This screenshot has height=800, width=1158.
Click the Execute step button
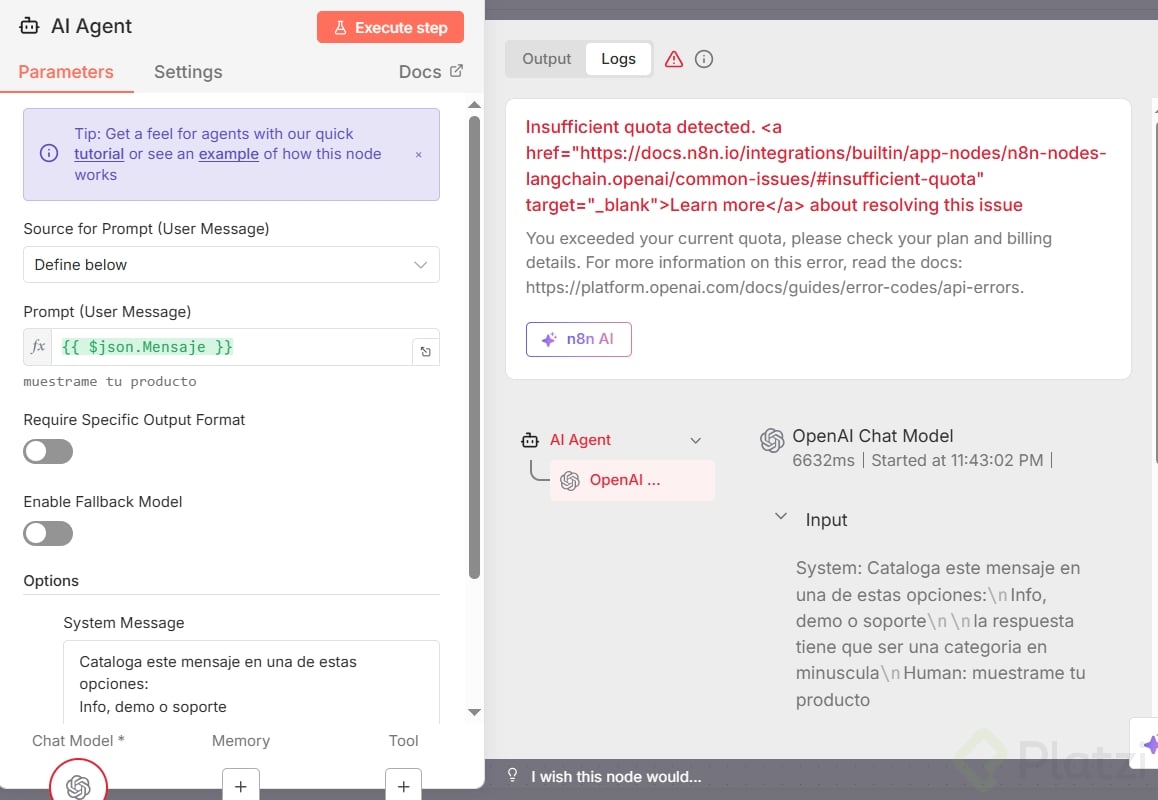pyautogui.click(x=390, y=27)
